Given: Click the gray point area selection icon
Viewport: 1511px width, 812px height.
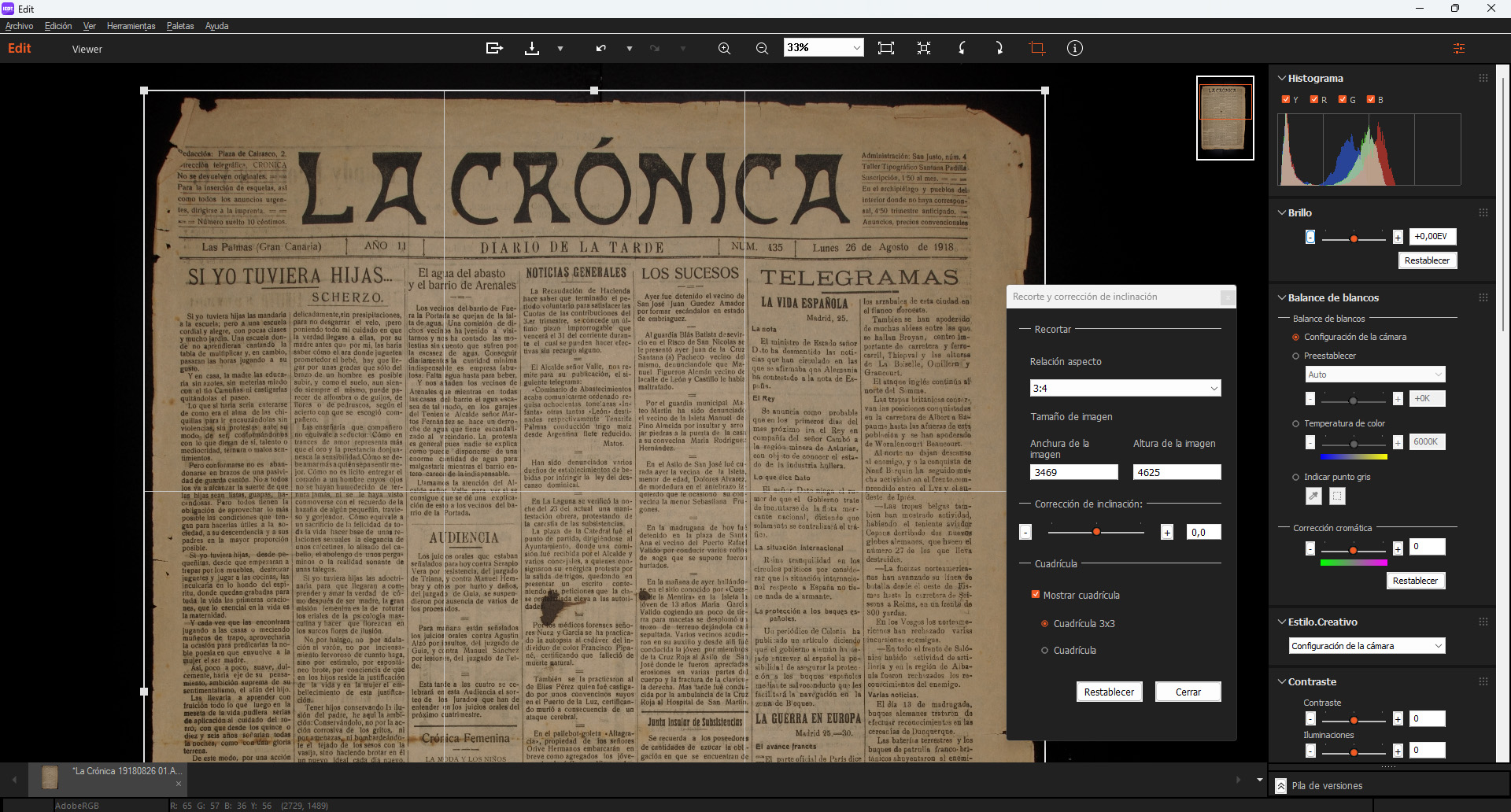Looking at the screenshot, I should pyautogui.click(x=1337, y=496).
